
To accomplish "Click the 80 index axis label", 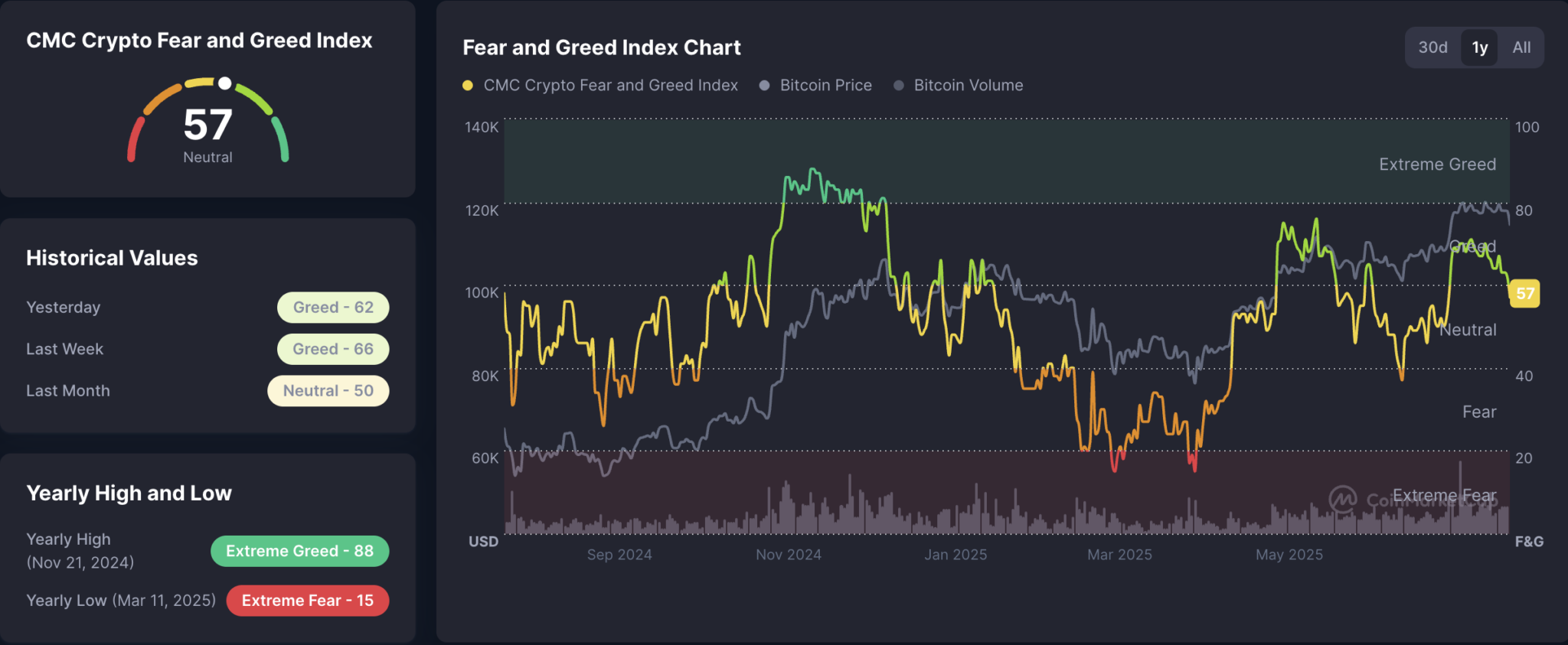I will (1524, 210).
